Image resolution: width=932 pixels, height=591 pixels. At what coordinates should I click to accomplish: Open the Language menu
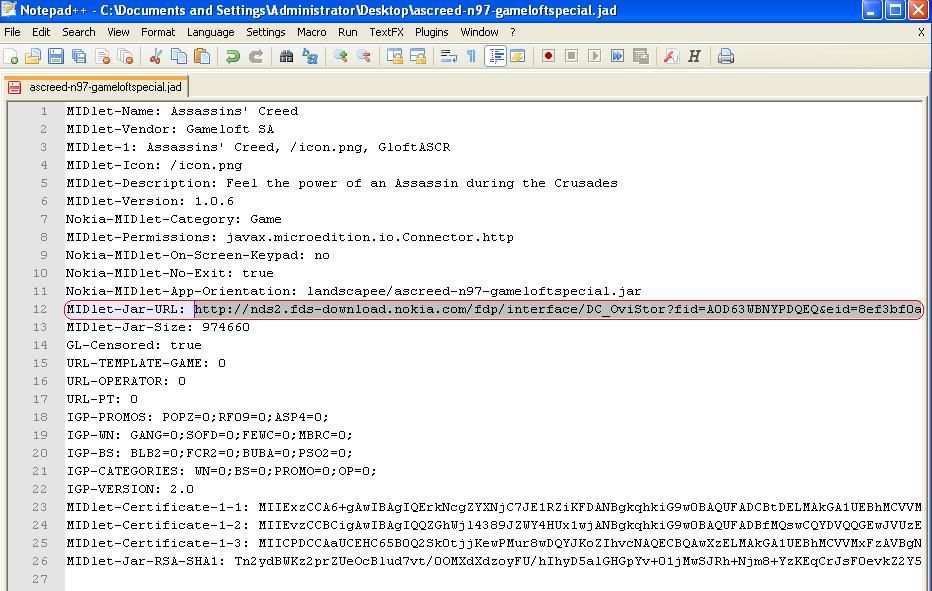click(x=210, y=32)
